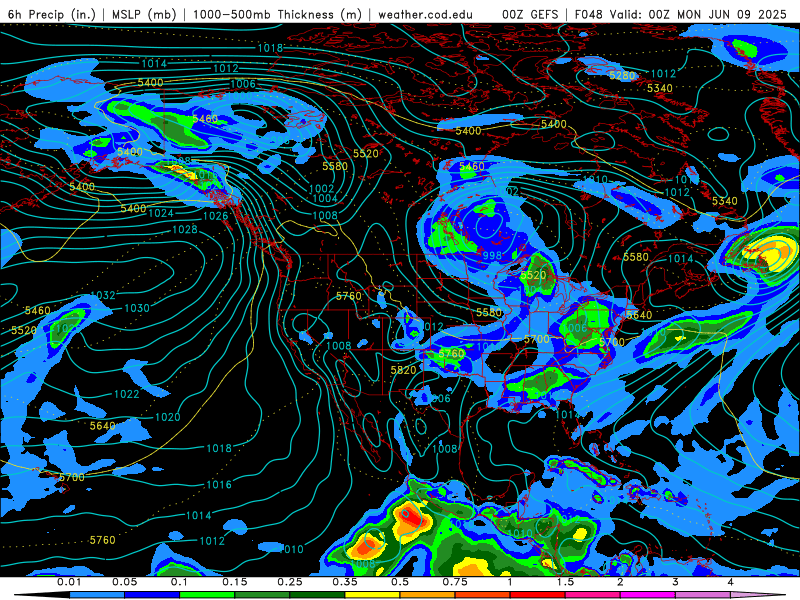Click the '0.25' legend value
This screenshot has height=600, width=800.
[290, 582]
